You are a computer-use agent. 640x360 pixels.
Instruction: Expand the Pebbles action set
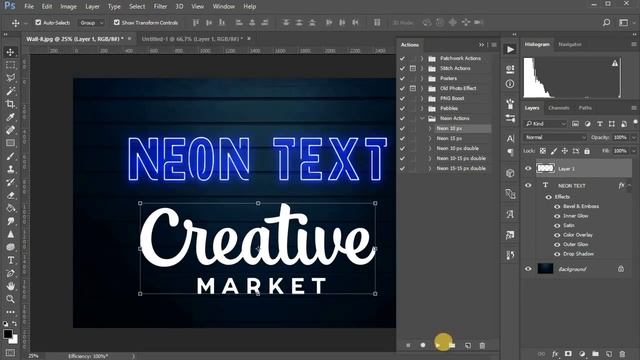(422, 108)
